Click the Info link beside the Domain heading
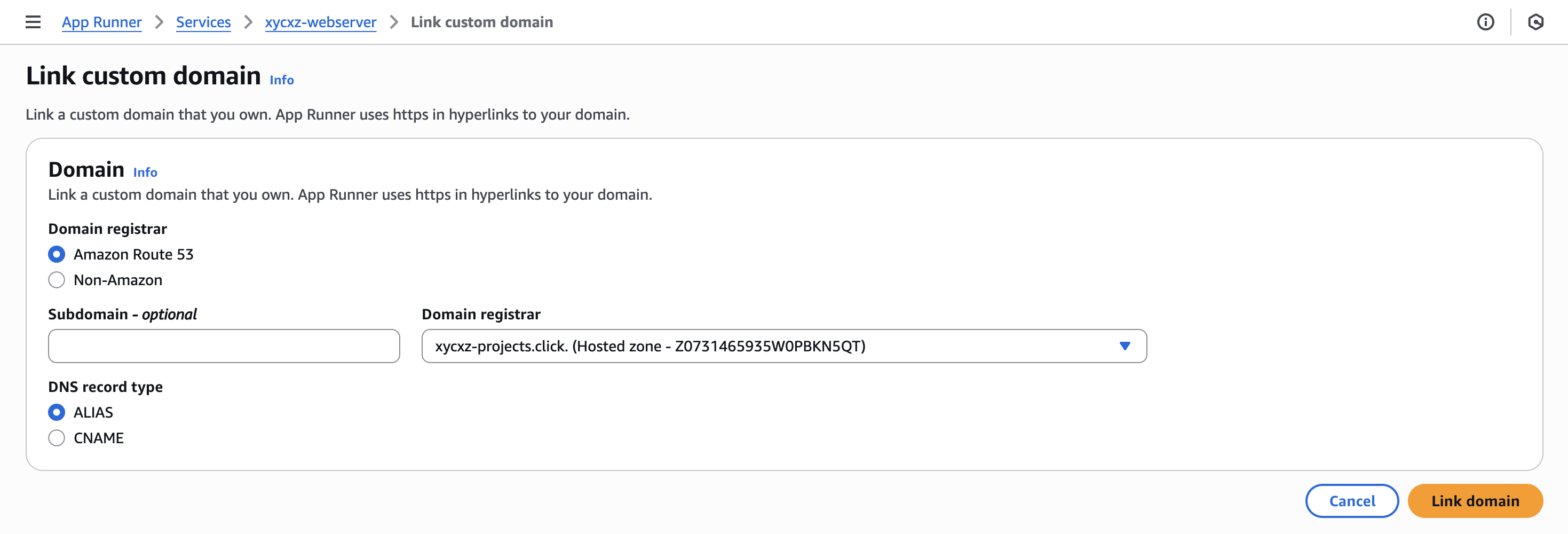1568x534 pixels. [x=145, y=172]
